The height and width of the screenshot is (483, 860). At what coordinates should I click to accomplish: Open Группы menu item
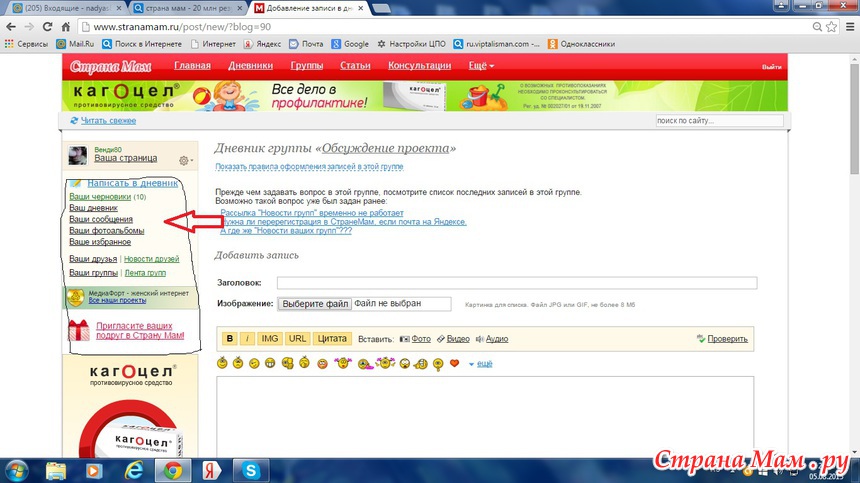tap(307, 66)
